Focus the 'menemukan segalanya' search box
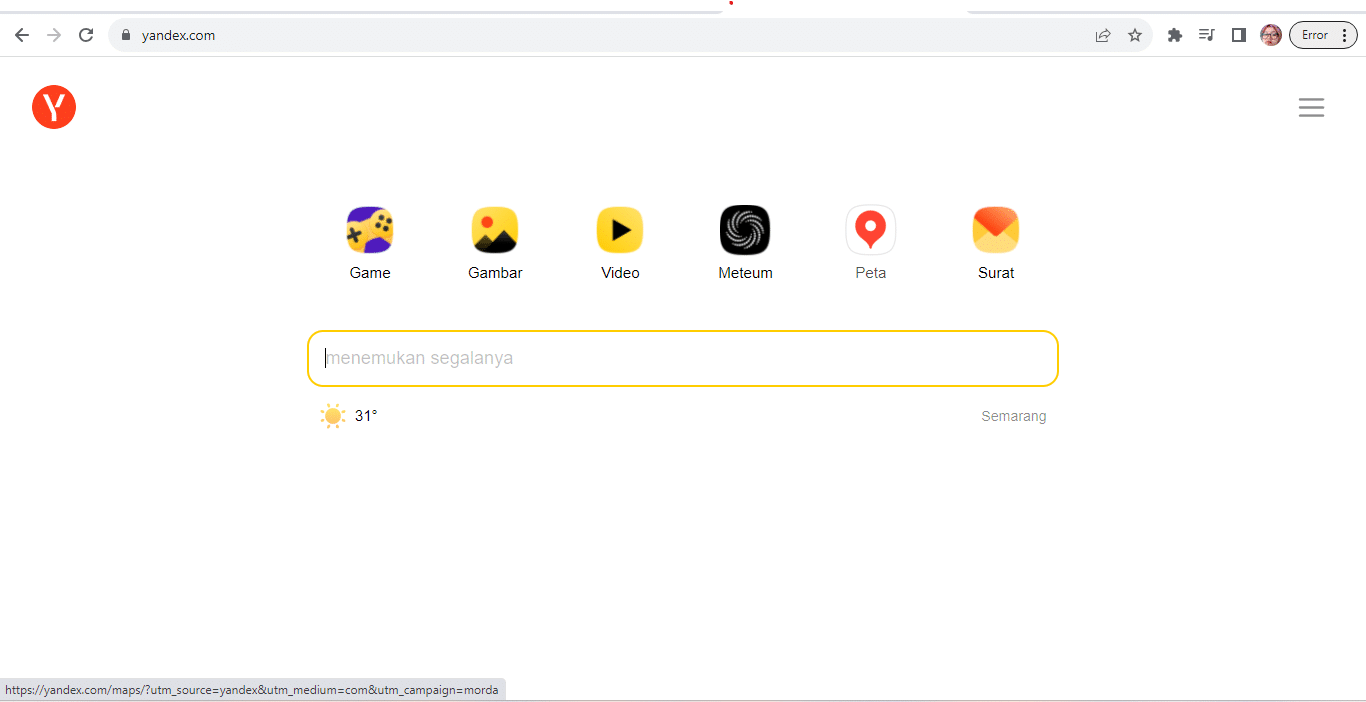The height and width of the screenshot is (702, 1366). point(683,358)
